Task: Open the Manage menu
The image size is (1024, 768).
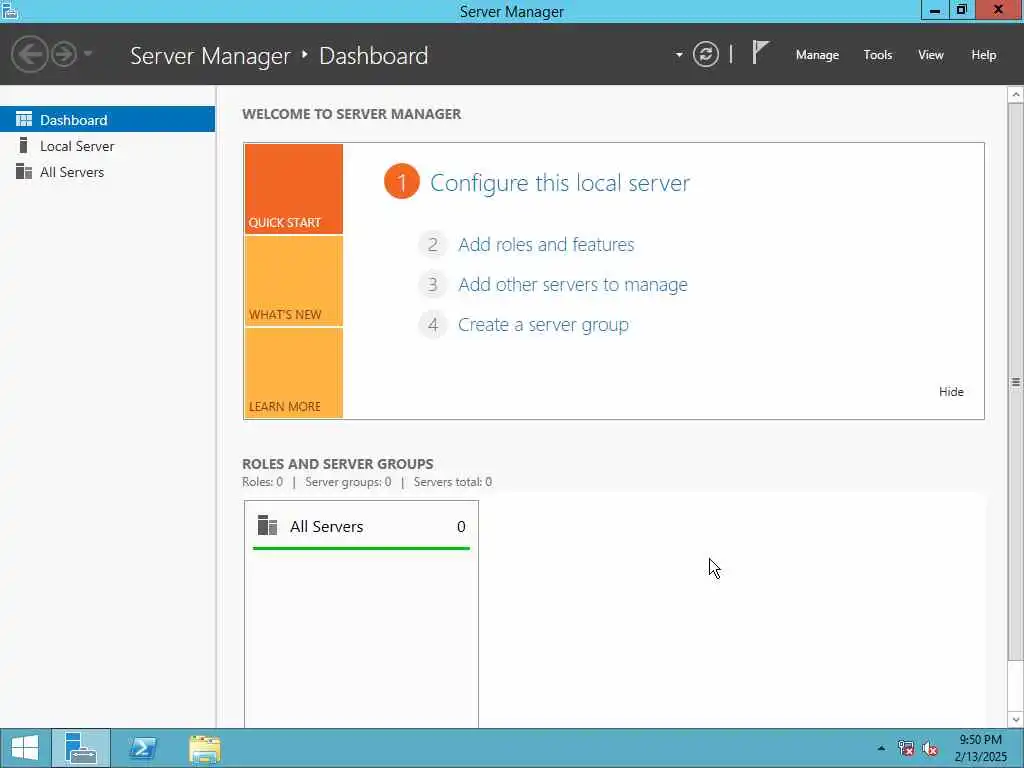Action: point(817,55)
